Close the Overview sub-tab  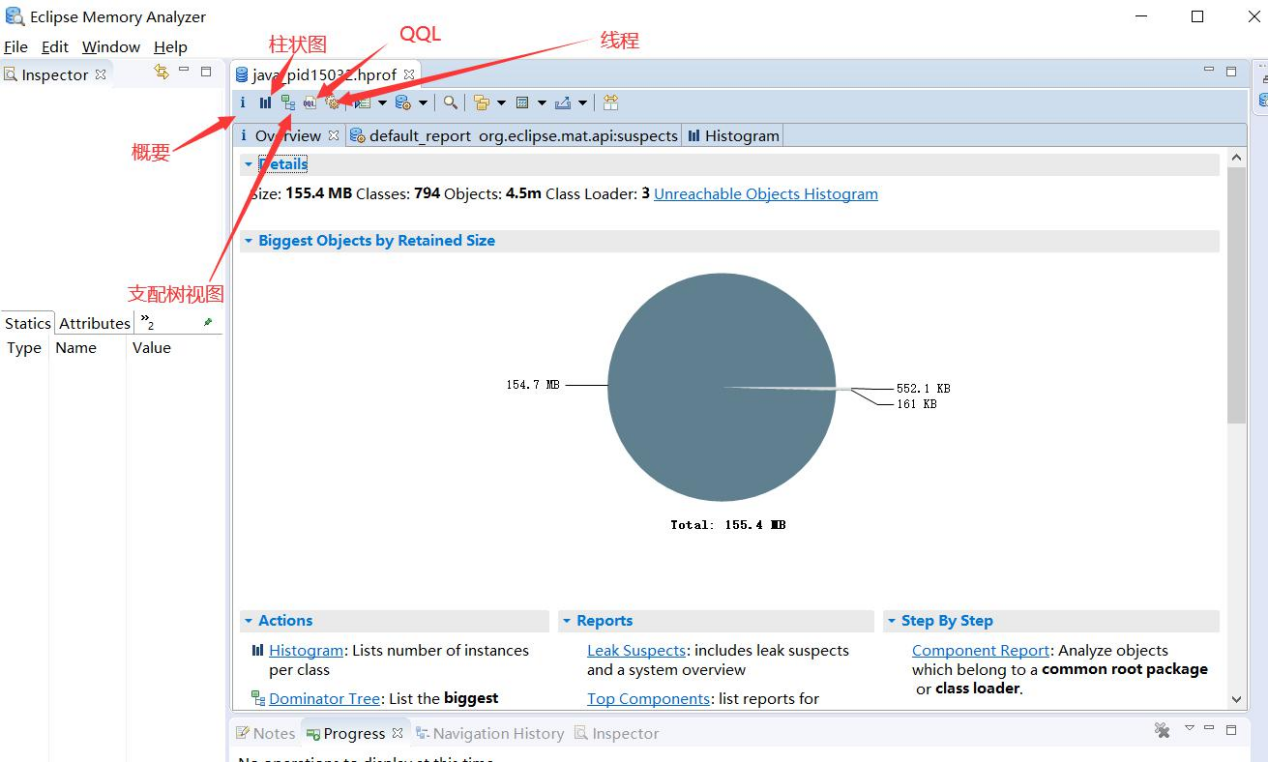pyautogui.click(x=334, y=135)
